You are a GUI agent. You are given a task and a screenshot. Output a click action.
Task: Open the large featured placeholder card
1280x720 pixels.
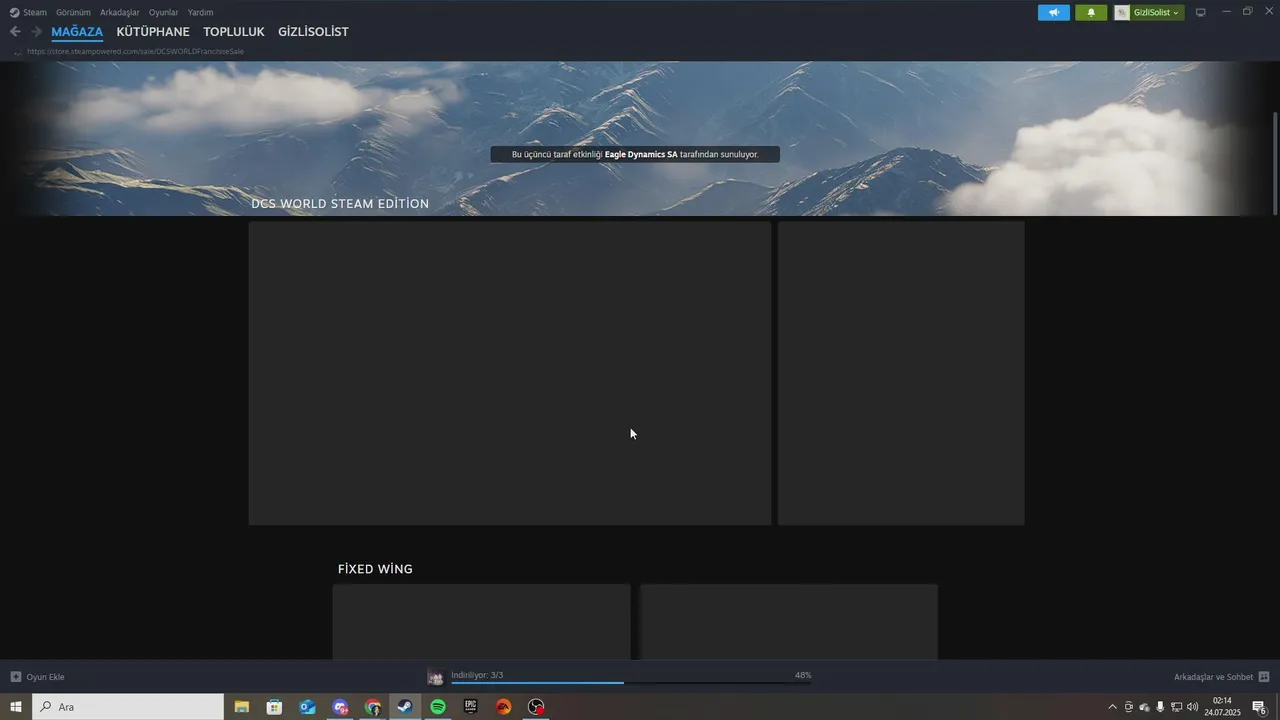click(510, 373)
